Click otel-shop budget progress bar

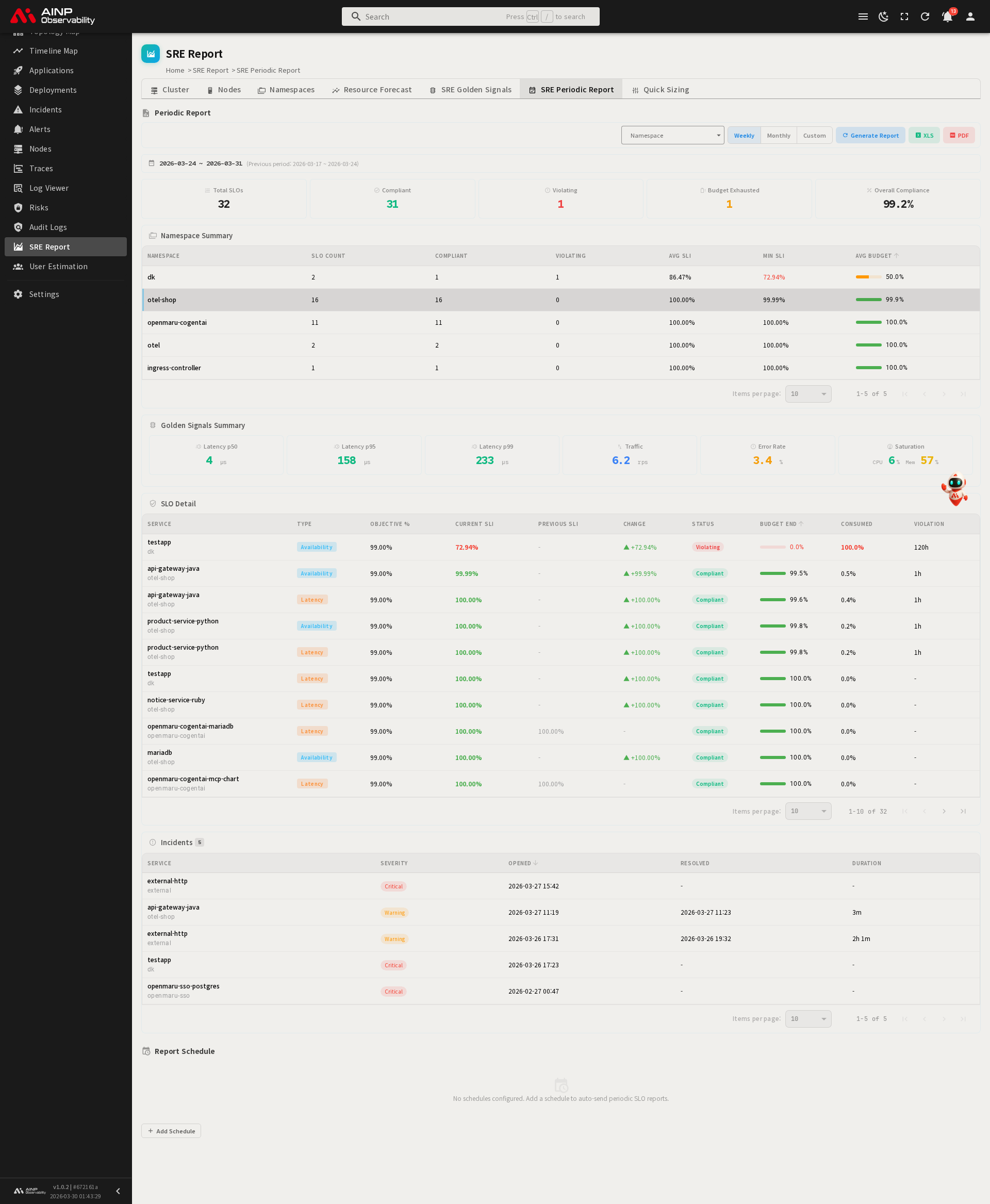pos(868,300)
